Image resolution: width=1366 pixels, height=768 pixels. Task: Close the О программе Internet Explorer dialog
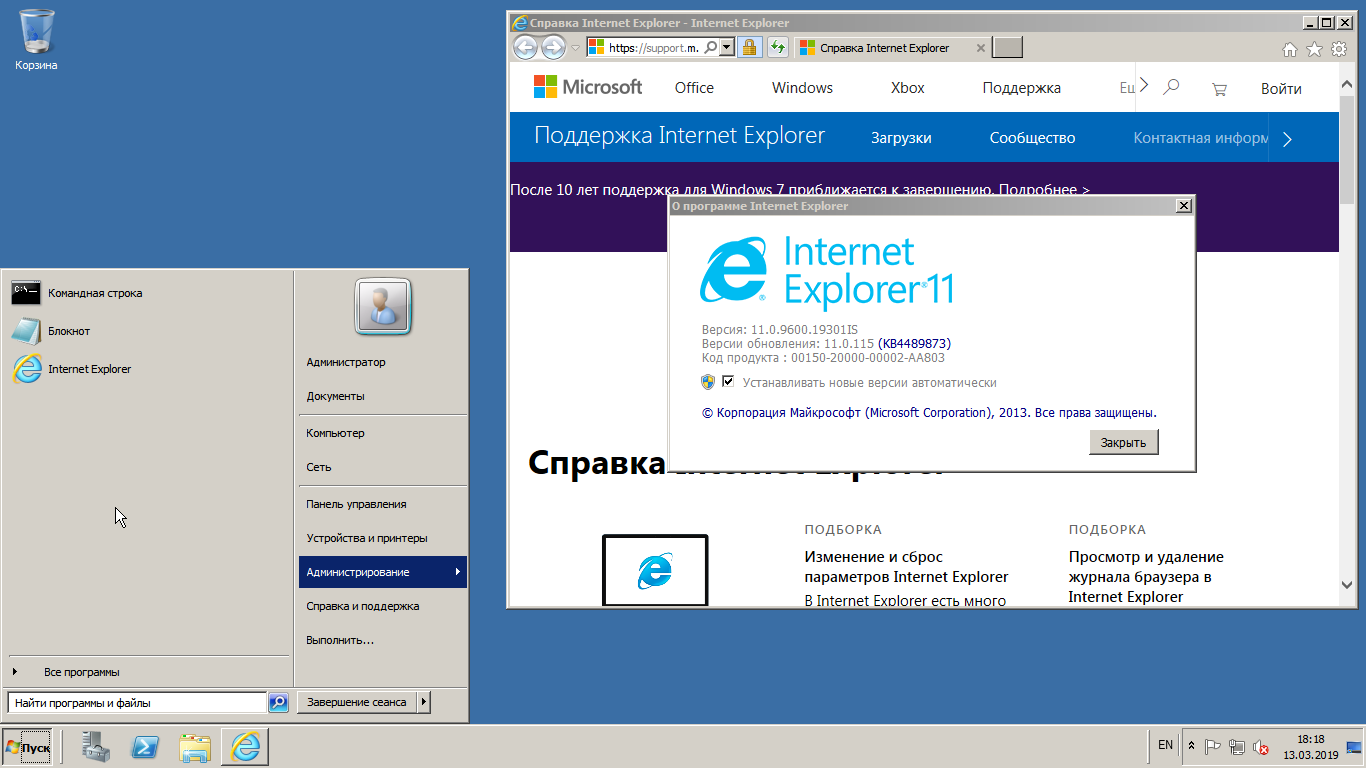pyautogui.click(x=1184, y=206)
